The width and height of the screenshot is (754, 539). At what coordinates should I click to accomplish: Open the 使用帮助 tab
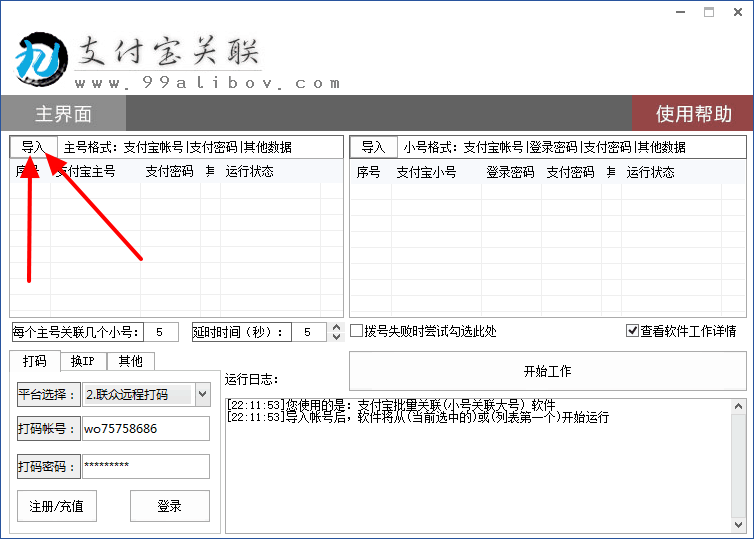coord(692,113)
